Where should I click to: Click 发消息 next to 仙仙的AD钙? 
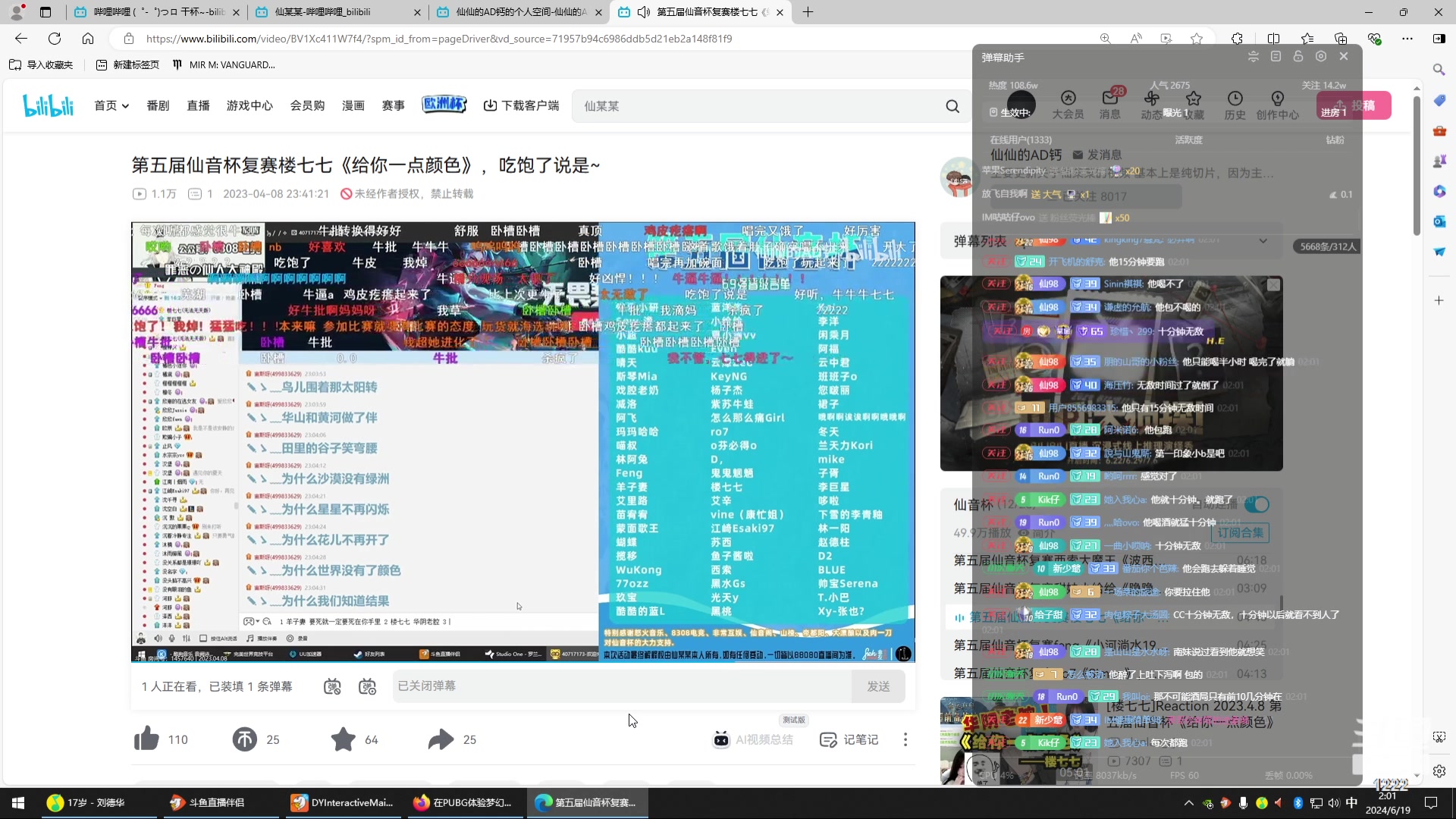[1097, 155]
